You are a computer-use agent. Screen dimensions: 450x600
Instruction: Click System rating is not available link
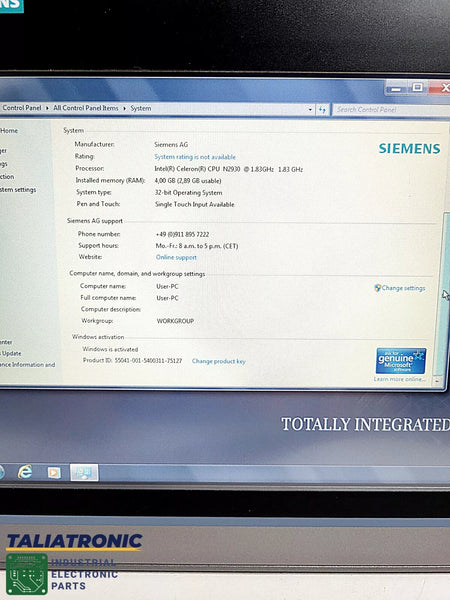click(x=195, y=157)
